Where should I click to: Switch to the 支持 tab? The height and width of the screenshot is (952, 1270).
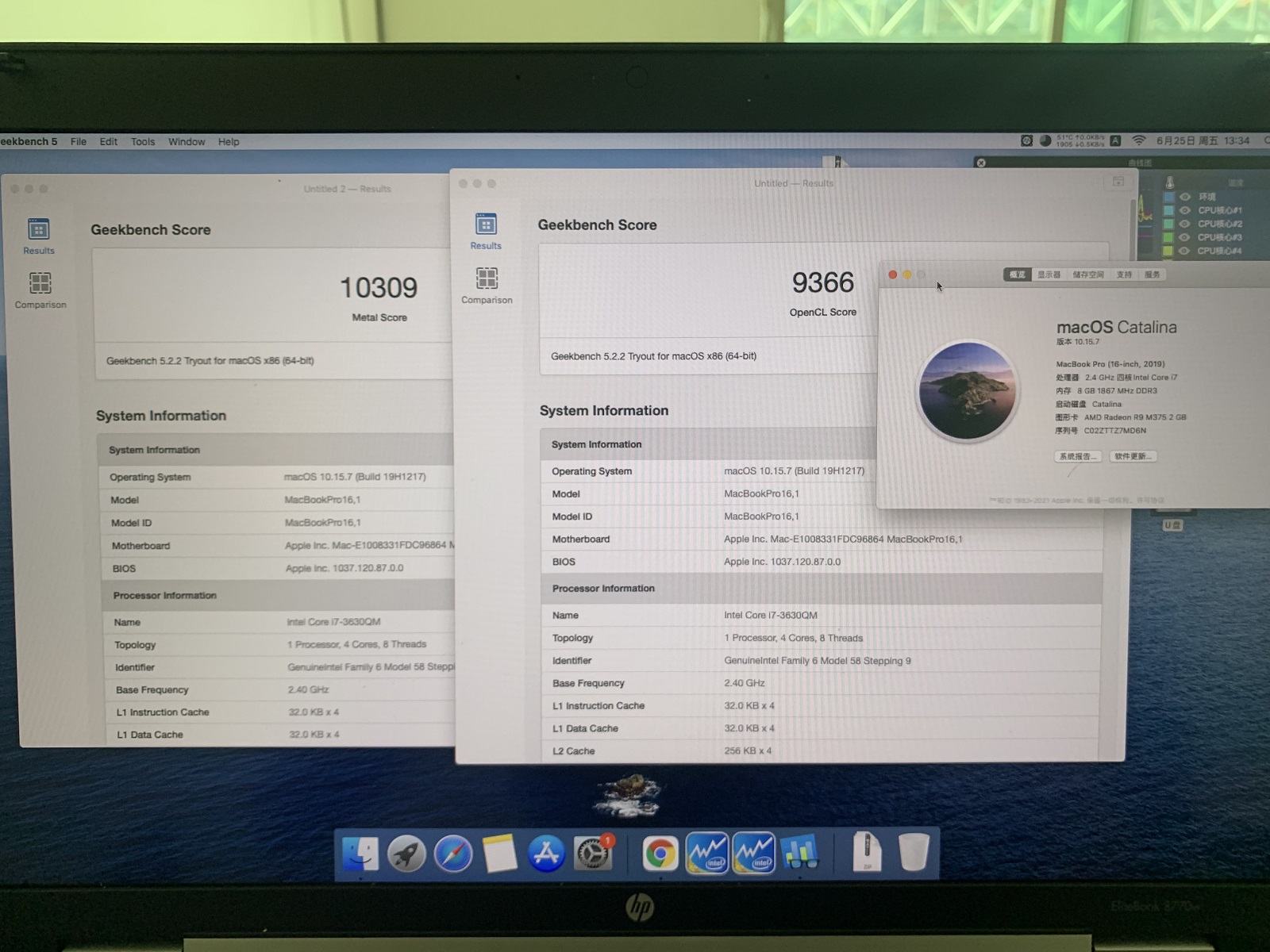[x=1124, y=274]
